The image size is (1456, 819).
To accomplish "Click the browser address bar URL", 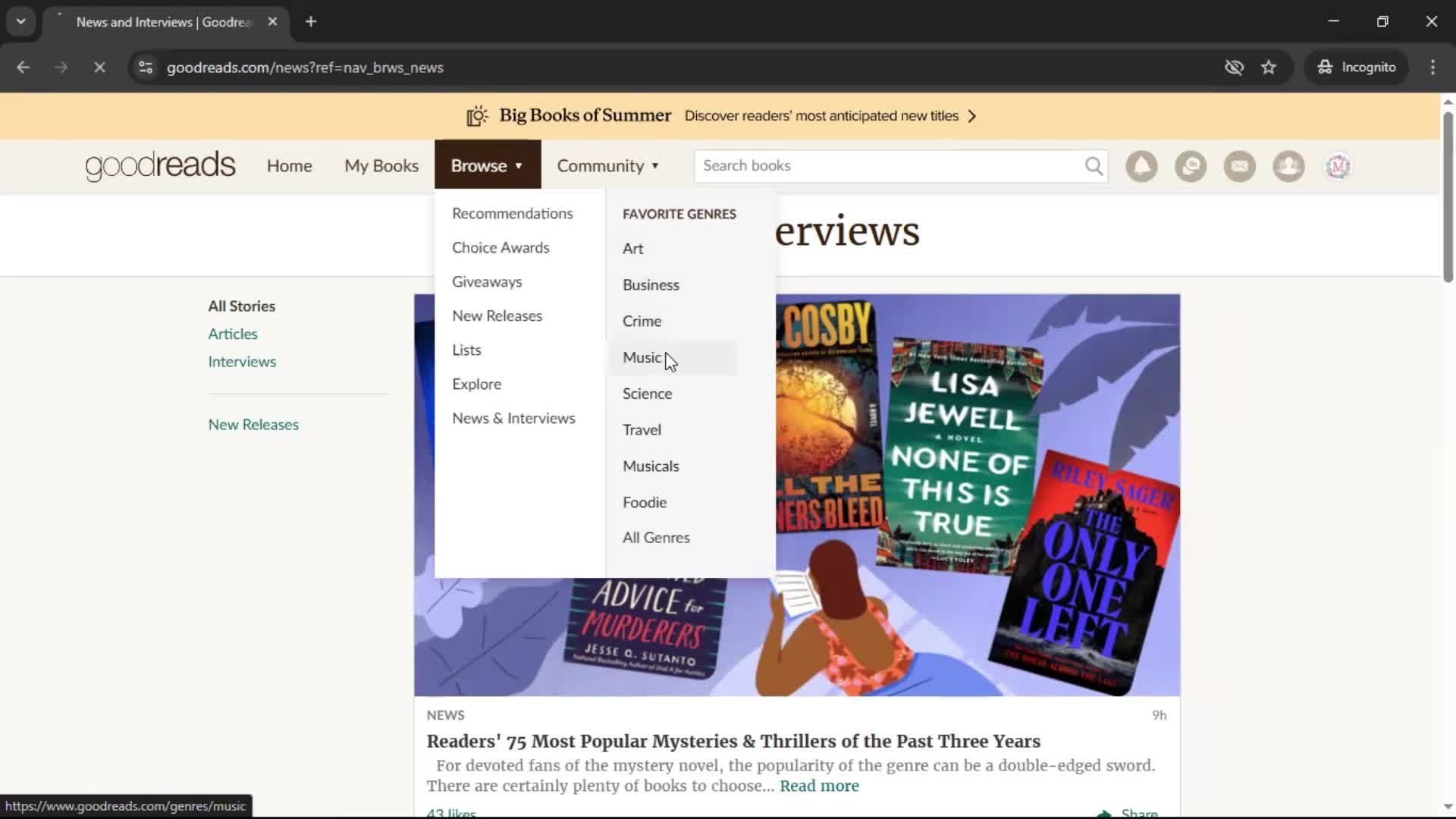I will [x=305, y=67].
